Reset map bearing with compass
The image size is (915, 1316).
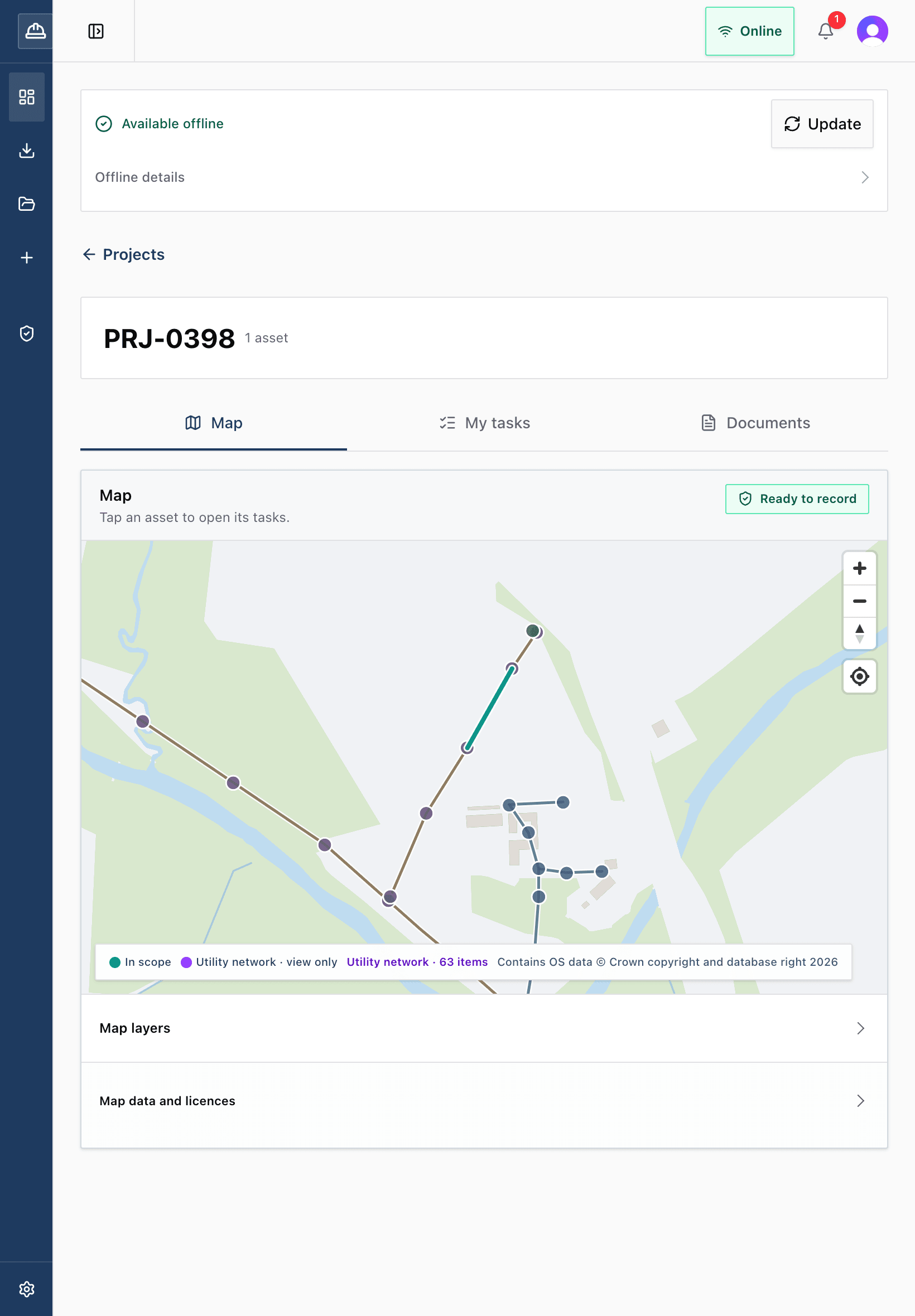click(x=859, y=633)
